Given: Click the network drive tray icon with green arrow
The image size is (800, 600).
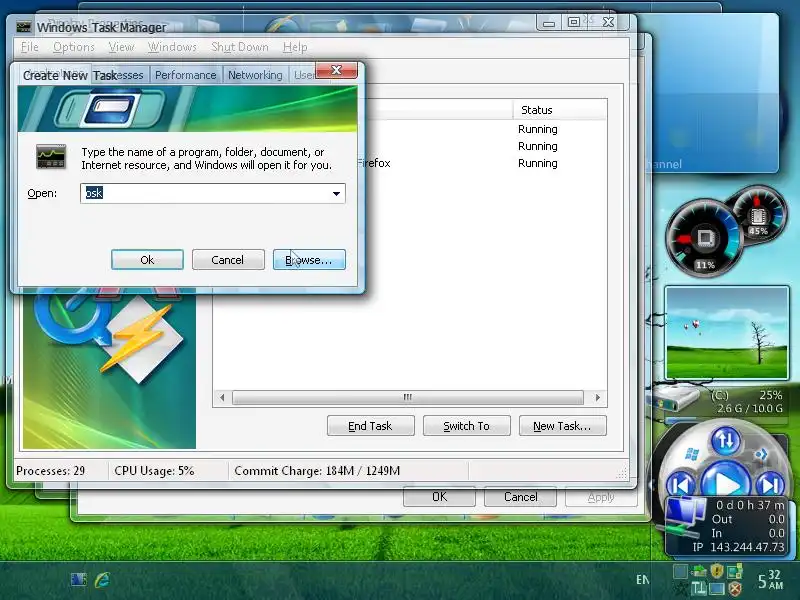Looking at the screenshot, I should [698, 571].
